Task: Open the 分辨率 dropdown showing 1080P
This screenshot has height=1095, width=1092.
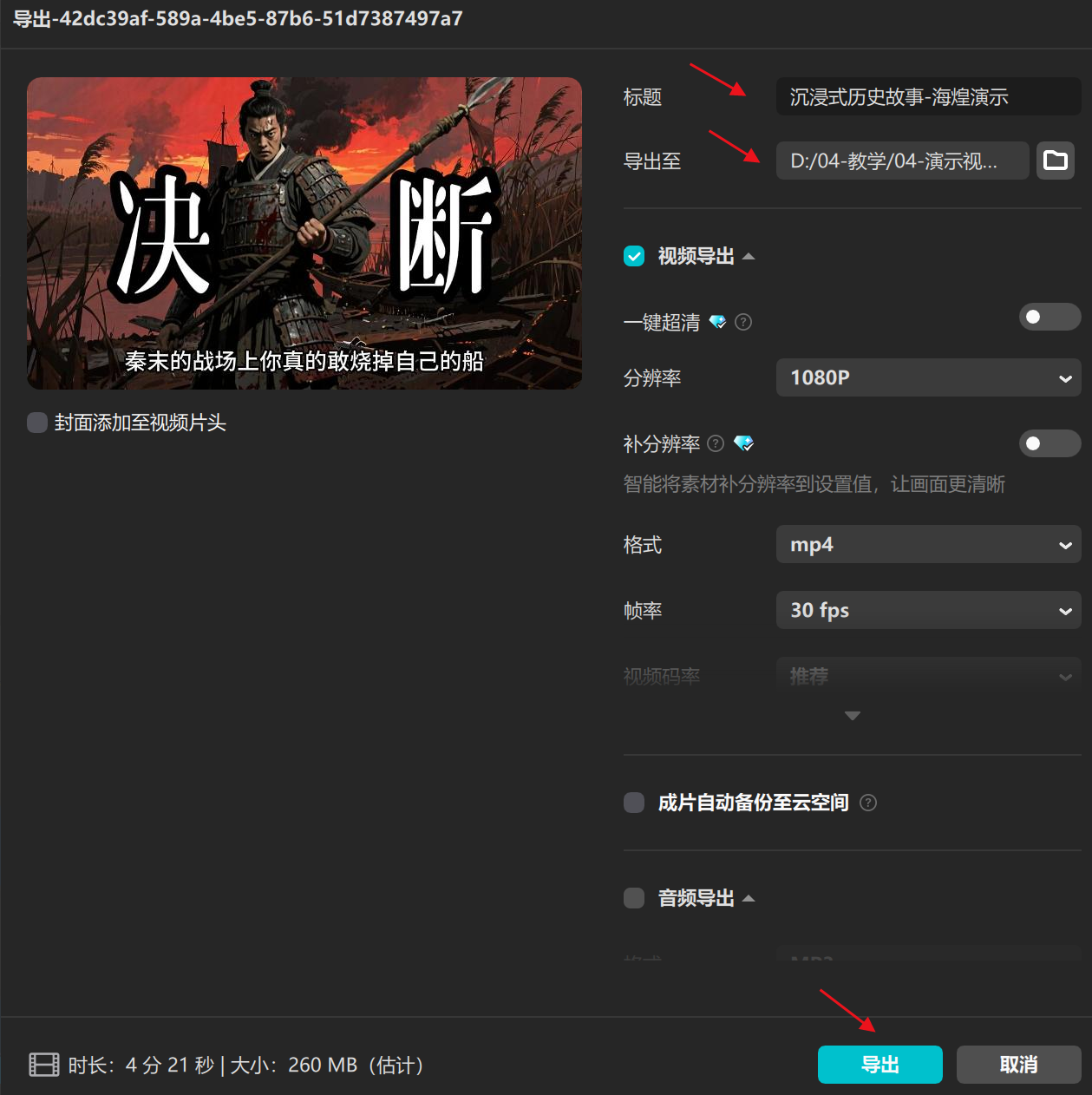Action: [928, 377]
